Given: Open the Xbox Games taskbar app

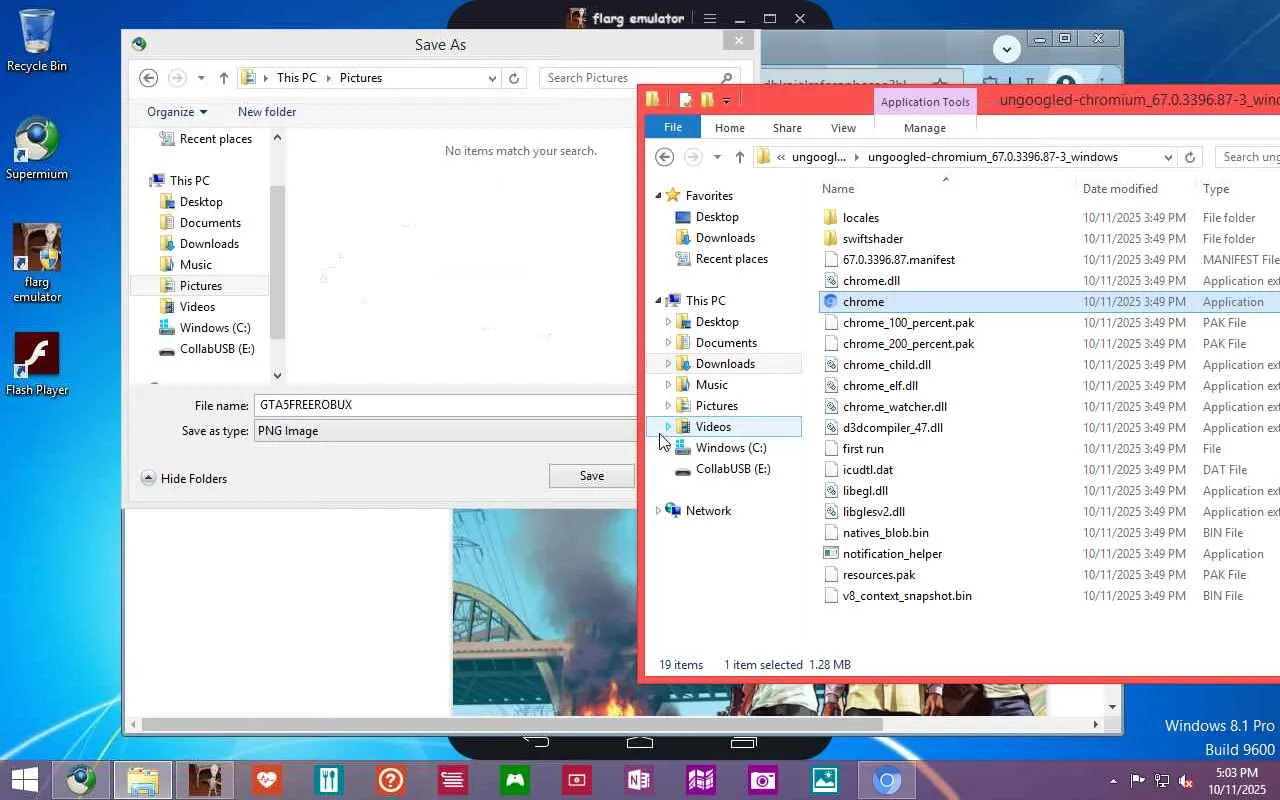Looking at the screenshot, I should pos(514,780).
